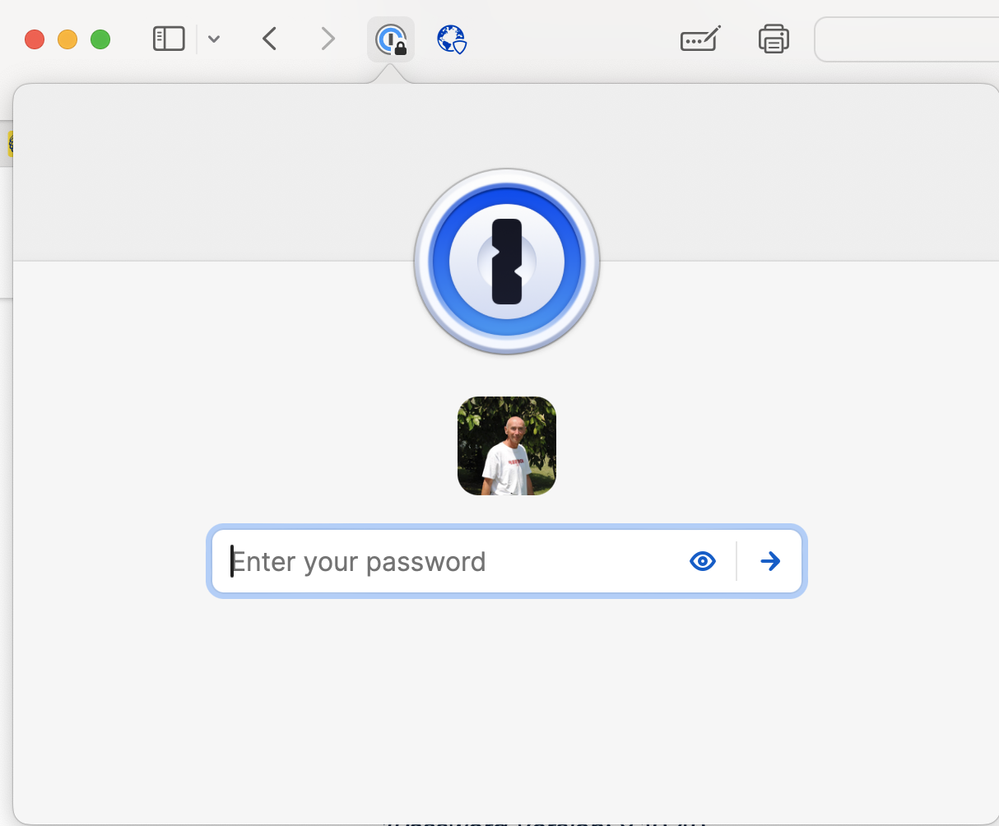Screen dimensions: 999x826
Task: Click the password autofill pencil icon
Action: pyautogui.click(x=700, y=40)
